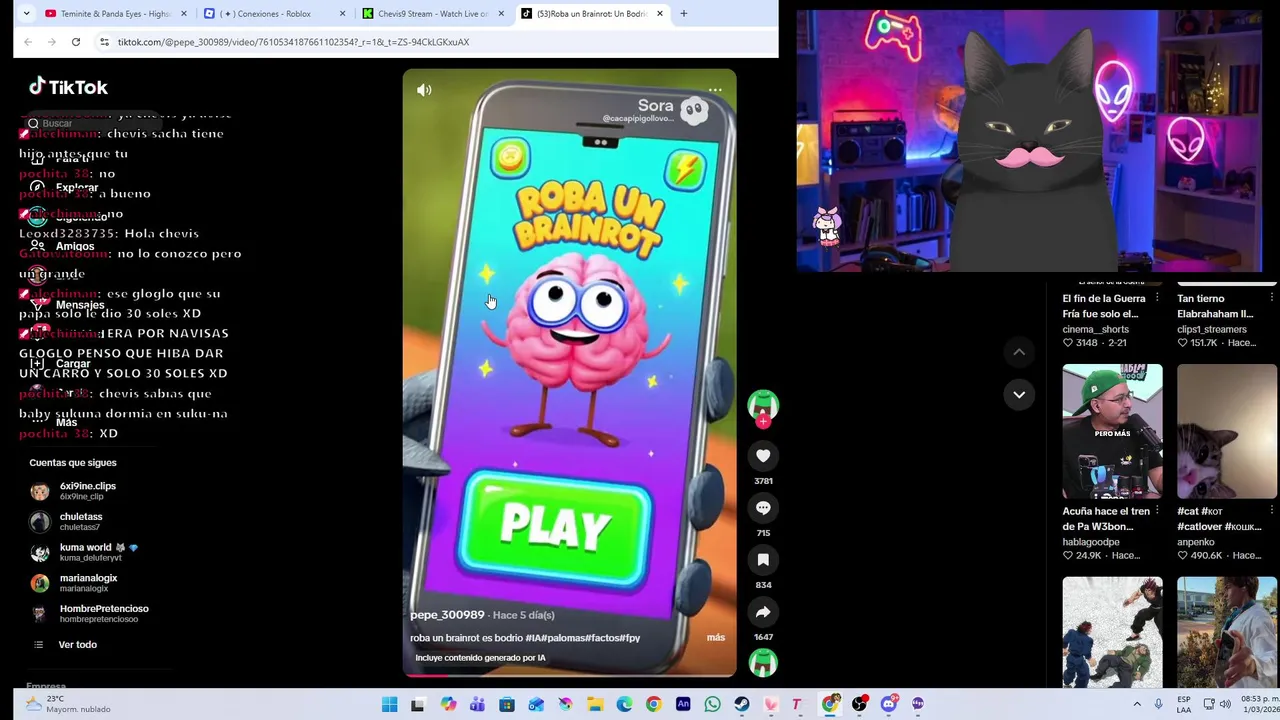This screenshot has height=720, width=1280.
Task: Open Discord from the taskbar
Action: click(888, 704)
